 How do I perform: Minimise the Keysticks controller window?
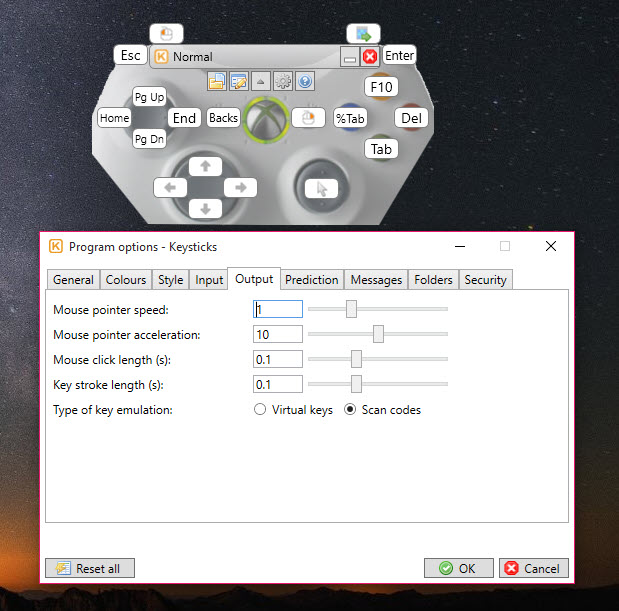[x=350, y=57]
